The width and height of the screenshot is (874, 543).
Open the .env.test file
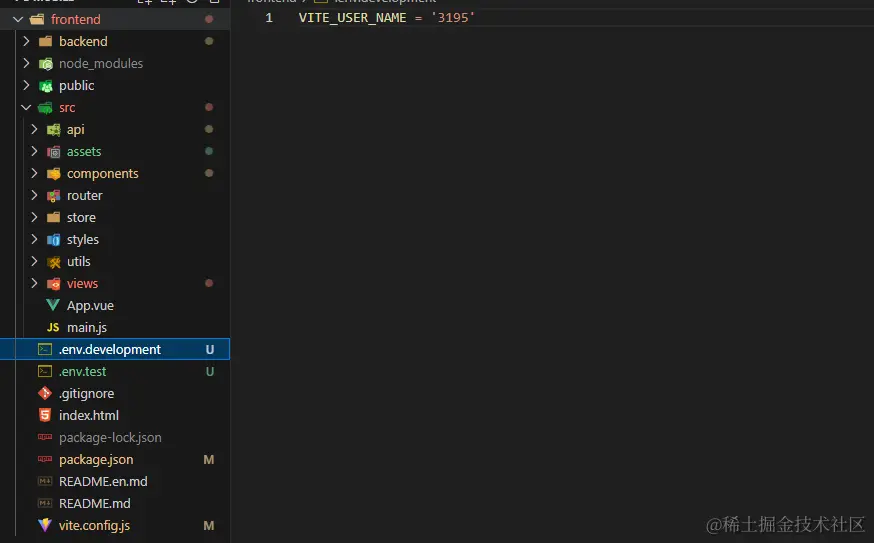(x=82, y=371)
